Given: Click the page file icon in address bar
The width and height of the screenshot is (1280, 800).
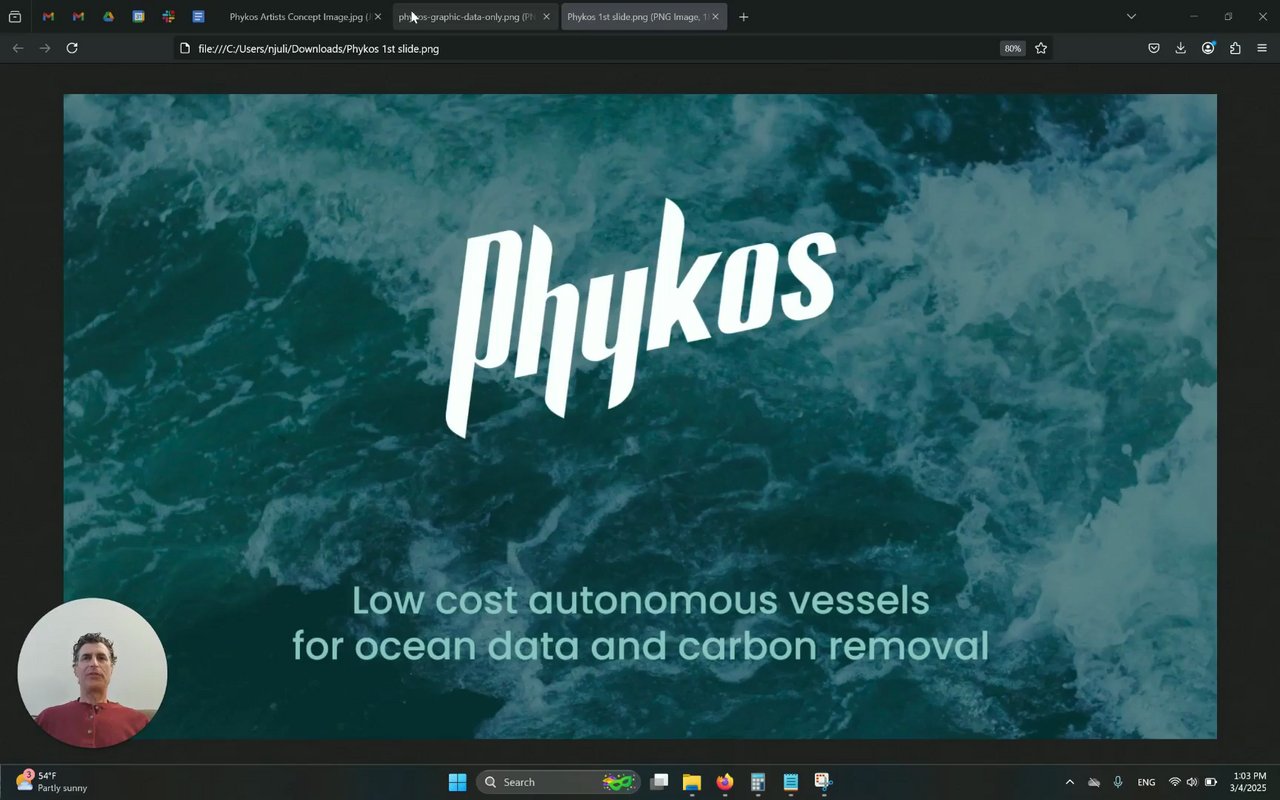Looking at the screenshot, I should click(x=185, y=48).
